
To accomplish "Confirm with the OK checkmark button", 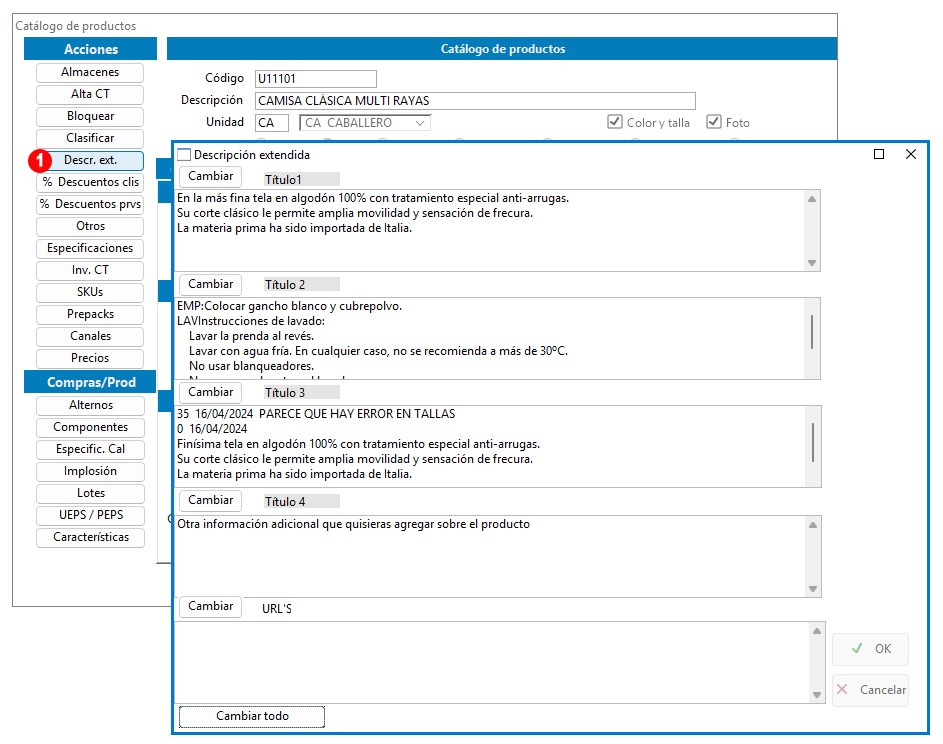I will pyautogui.click(x=870, y=649).
